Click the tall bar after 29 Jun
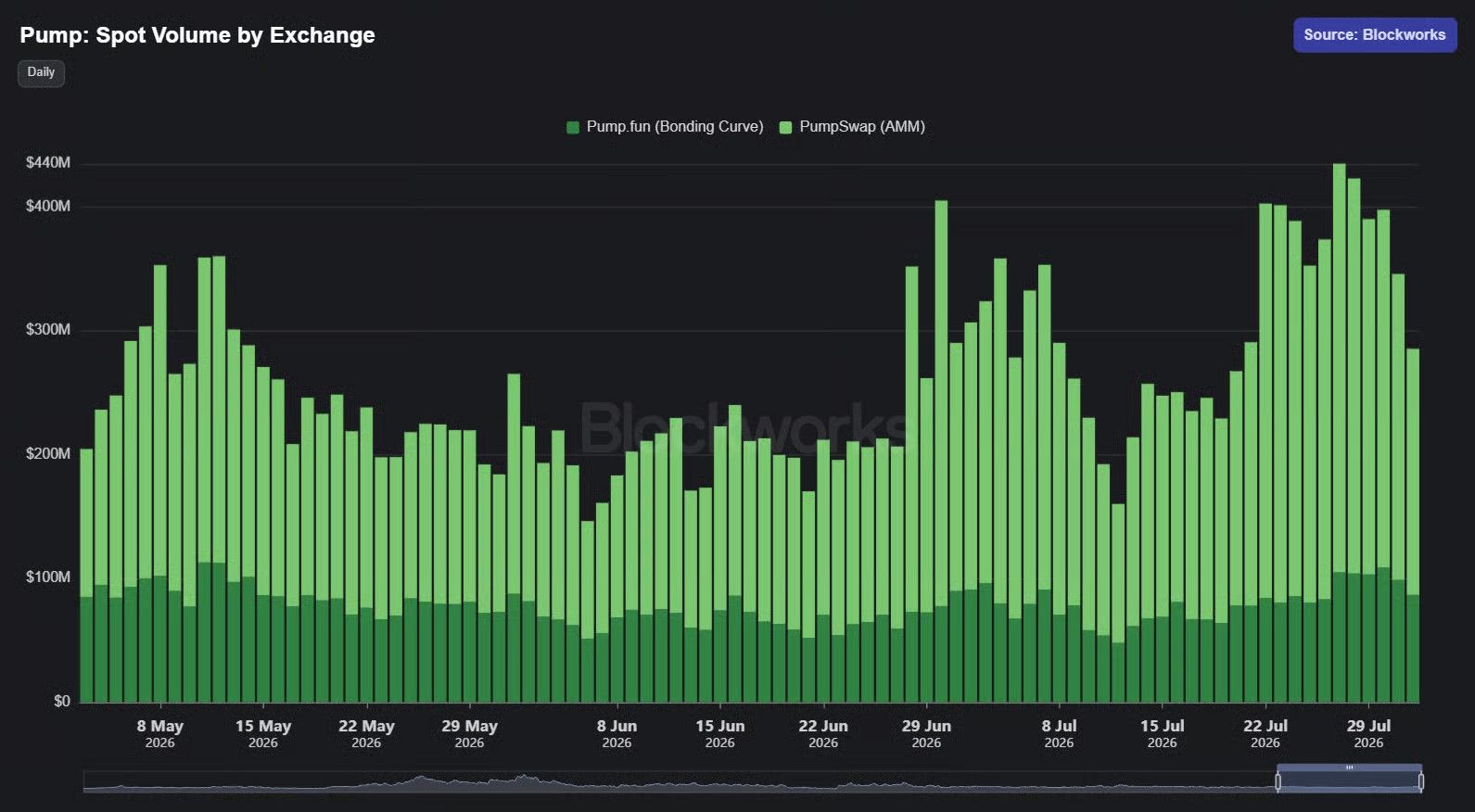 pos(941,450)
